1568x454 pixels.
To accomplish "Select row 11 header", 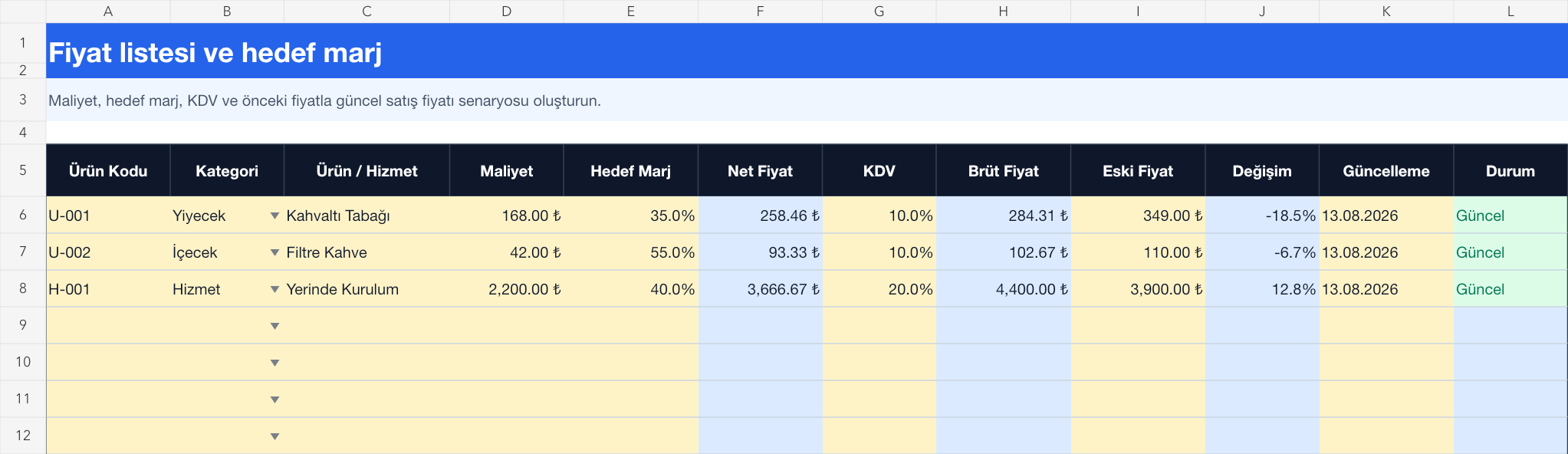I will pyautogui.click(x=23, y=400).
